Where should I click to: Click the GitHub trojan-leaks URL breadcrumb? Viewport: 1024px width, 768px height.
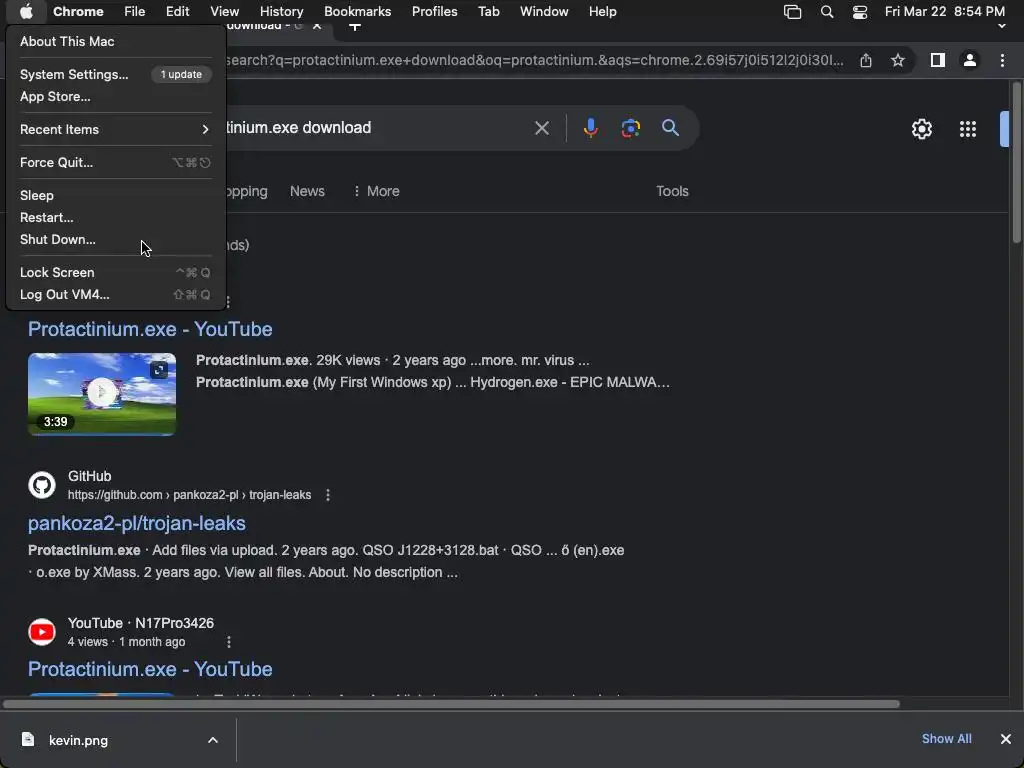tap(189, 495)
